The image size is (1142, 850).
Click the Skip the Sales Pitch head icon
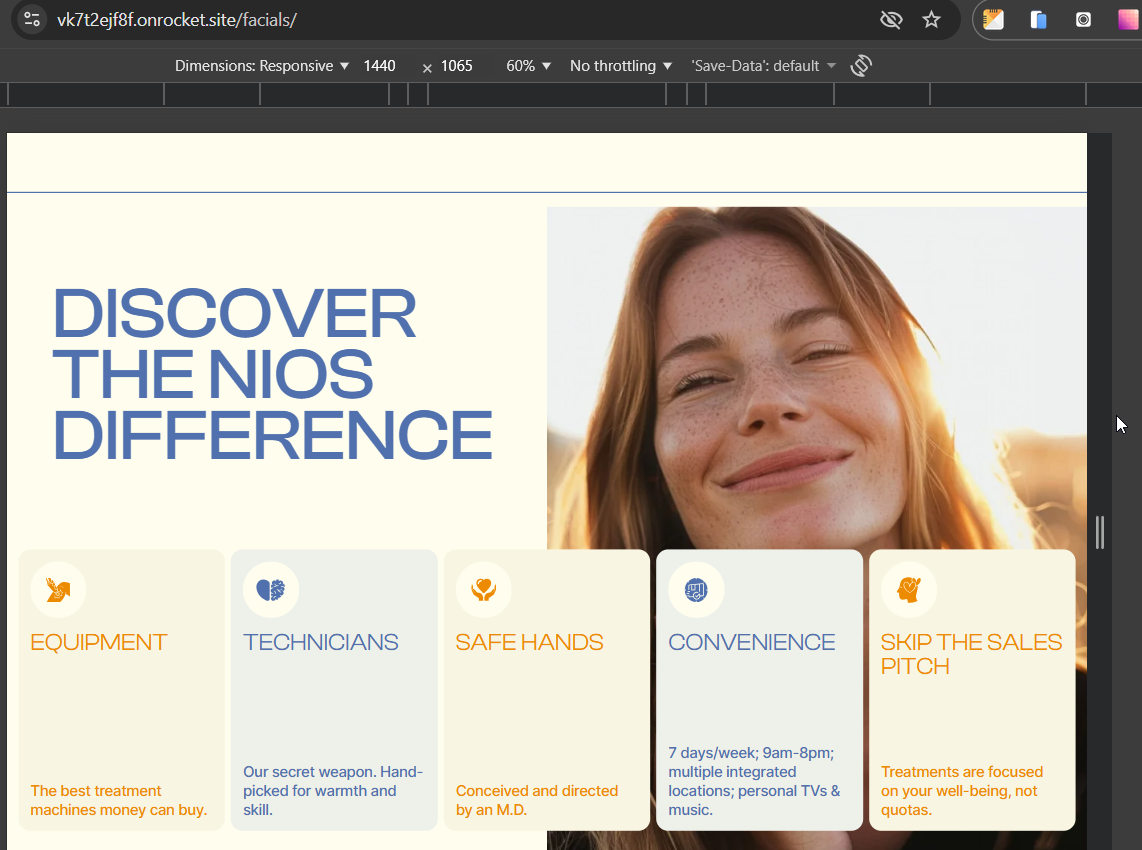coord(908,590)
